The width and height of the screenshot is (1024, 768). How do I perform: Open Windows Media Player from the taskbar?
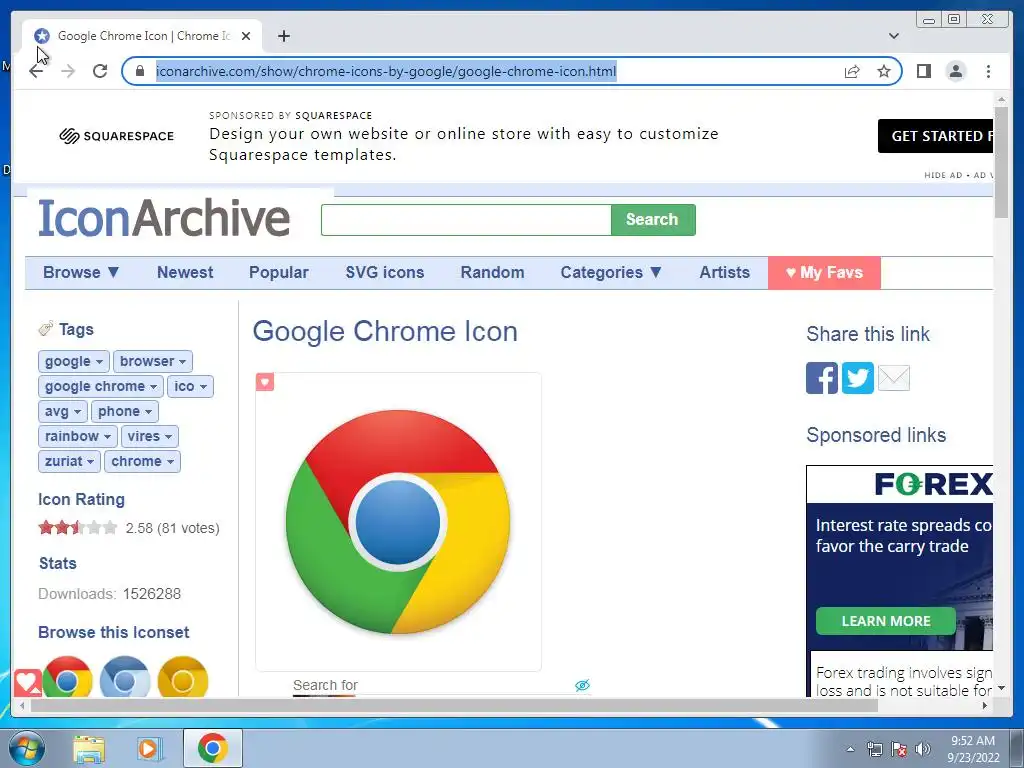pos(150,749)
